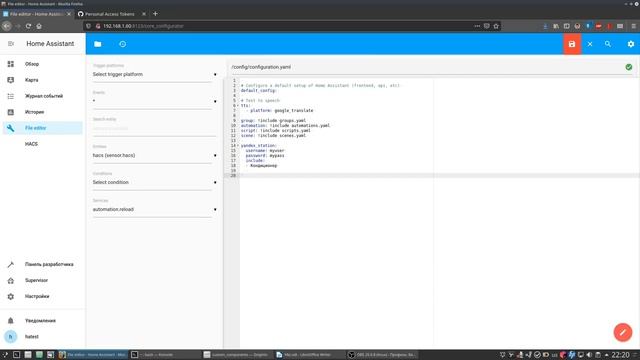This screenshot has height=360, width=640.
Task: Open the editor settings gear
Action: [631, 44]
